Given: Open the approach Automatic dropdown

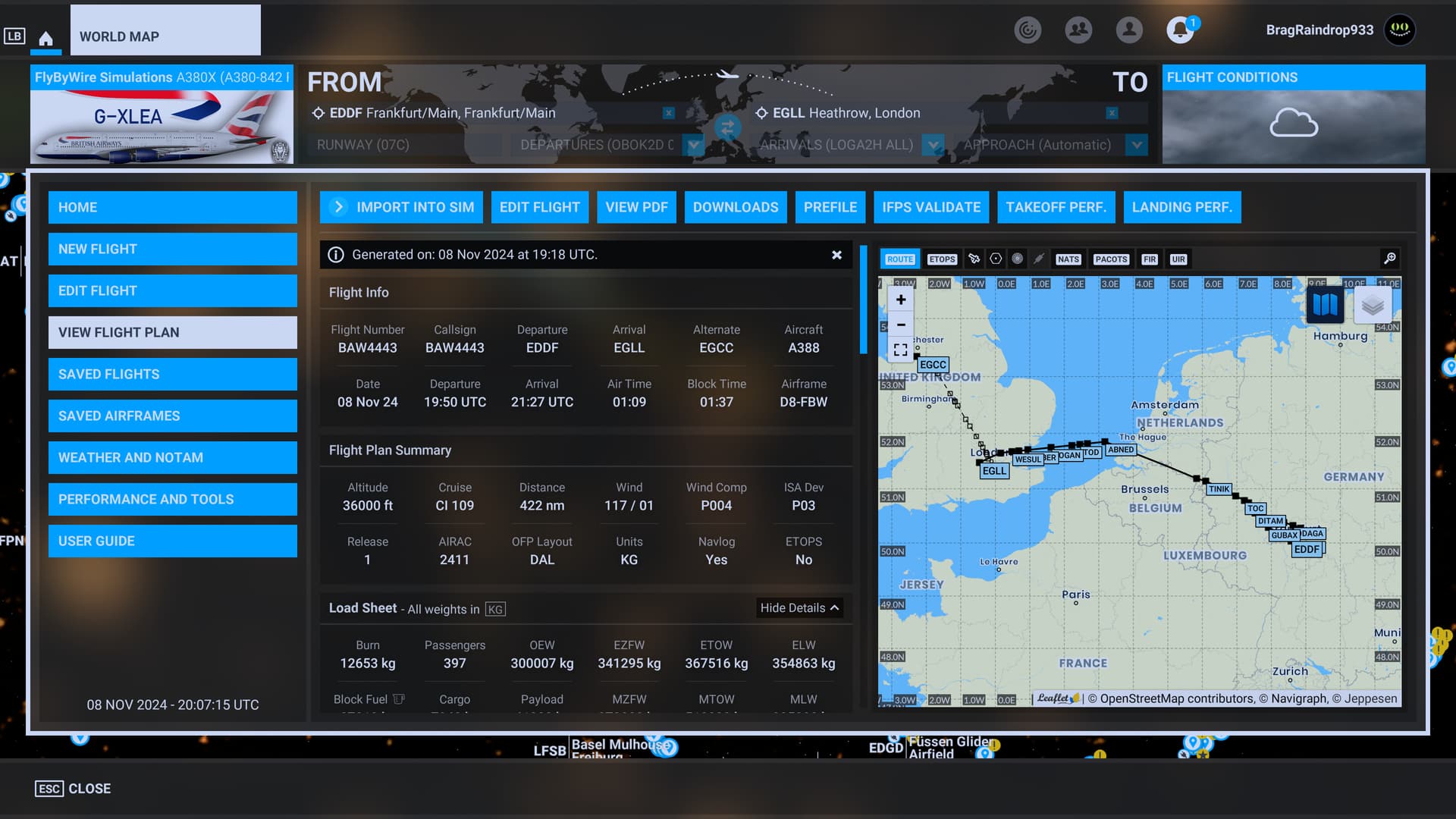Looking at the screenshot, I should click(x=1136, y=145).
